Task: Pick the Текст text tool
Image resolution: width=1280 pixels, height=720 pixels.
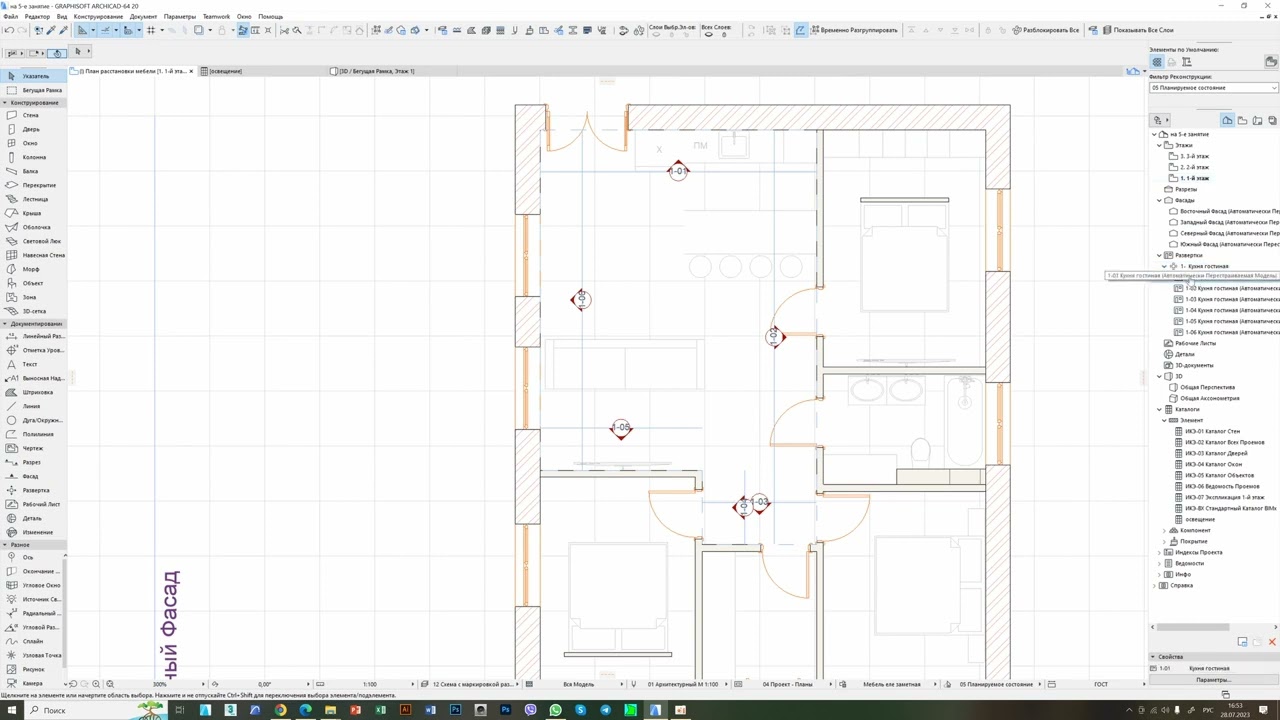Action: pos(29,364)
